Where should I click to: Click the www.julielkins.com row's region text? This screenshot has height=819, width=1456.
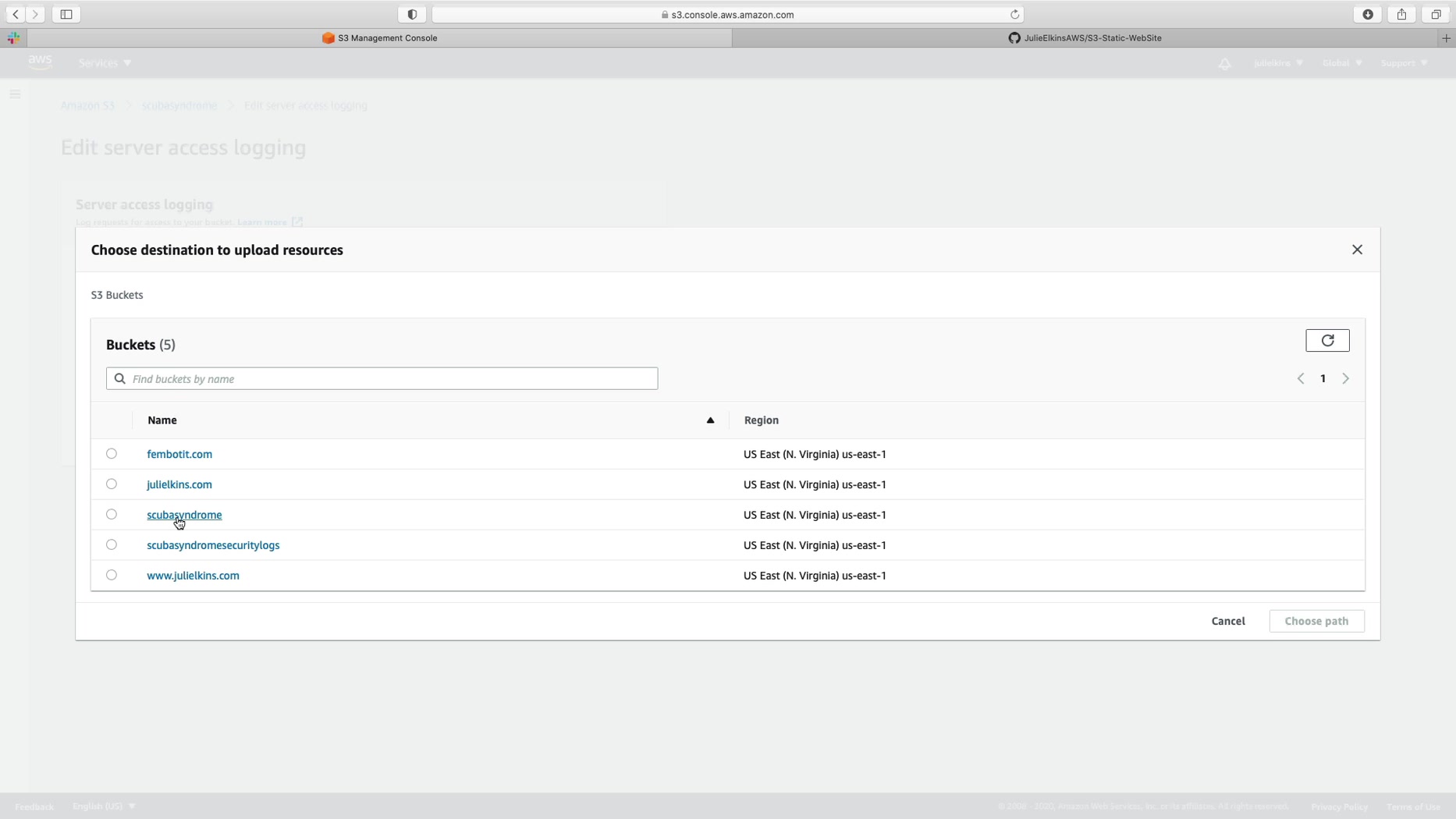815,576
